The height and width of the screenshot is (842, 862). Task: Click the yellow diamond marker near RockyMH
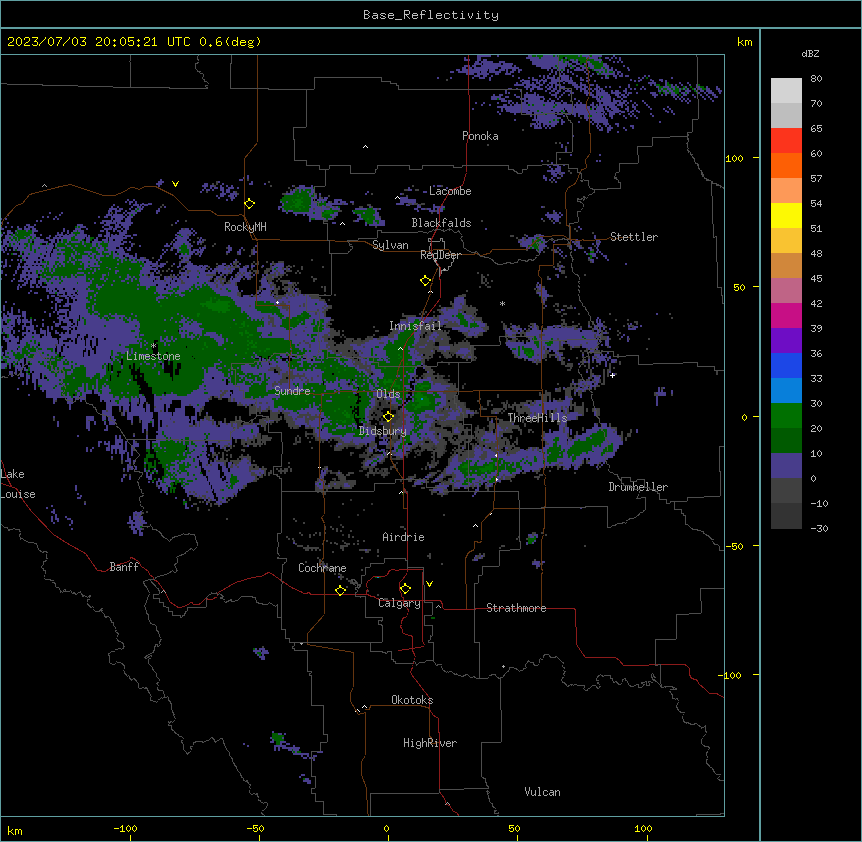pos(250,204)
